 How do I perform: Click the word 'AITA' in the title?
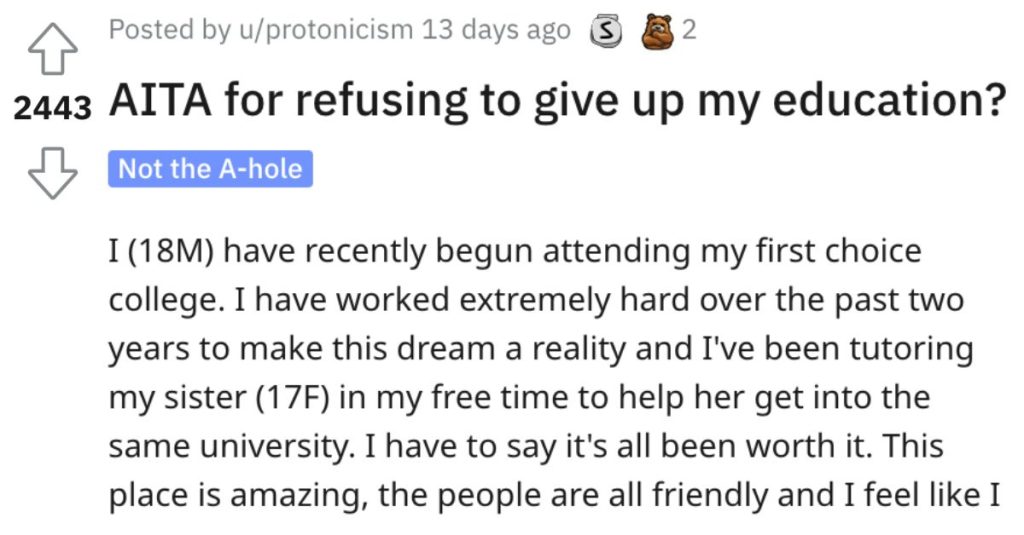pyautogui.click(x=161, y=100)
